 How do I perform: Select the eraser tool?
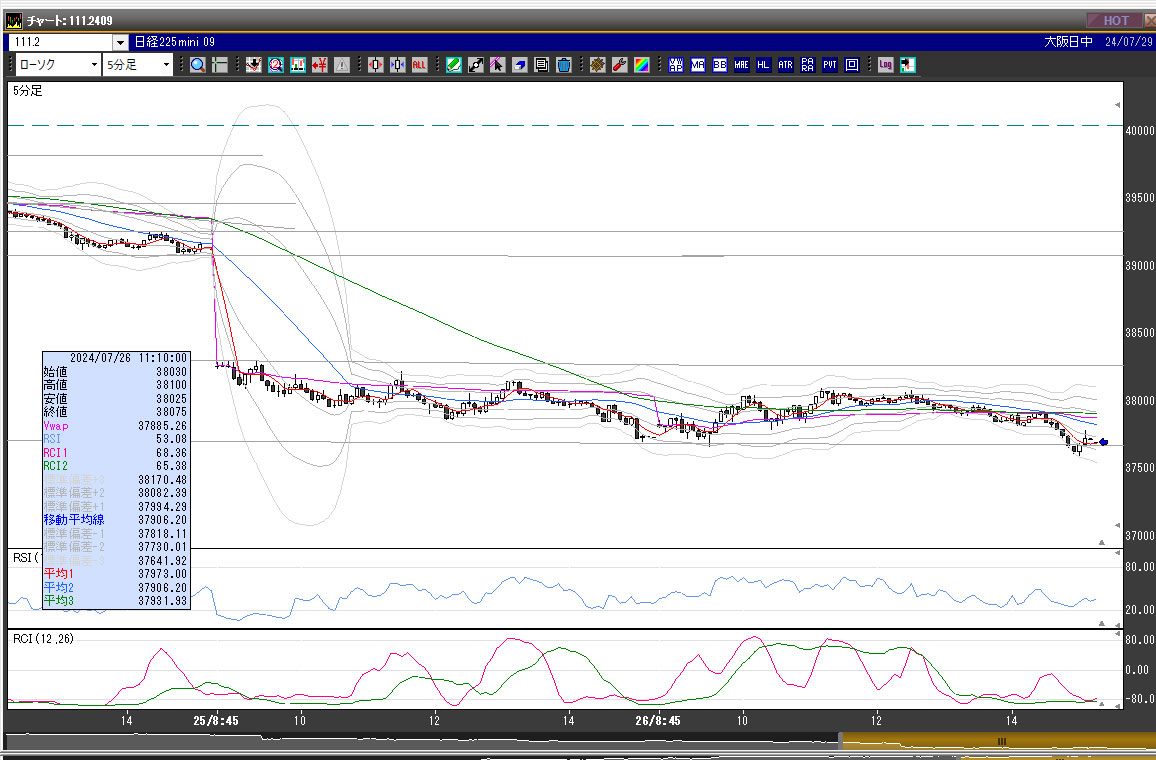pos(520,65)
